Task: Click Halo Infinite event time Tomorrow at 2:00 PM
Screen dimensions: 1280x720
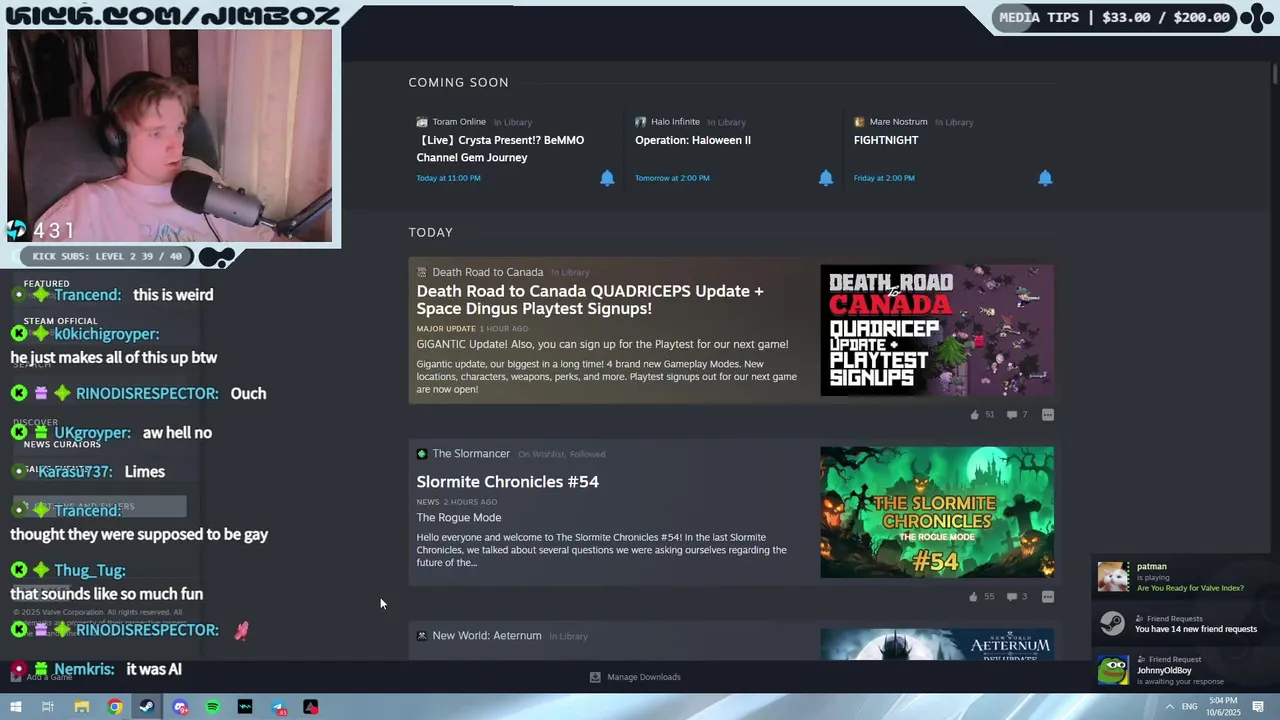Action: point(672,178)
